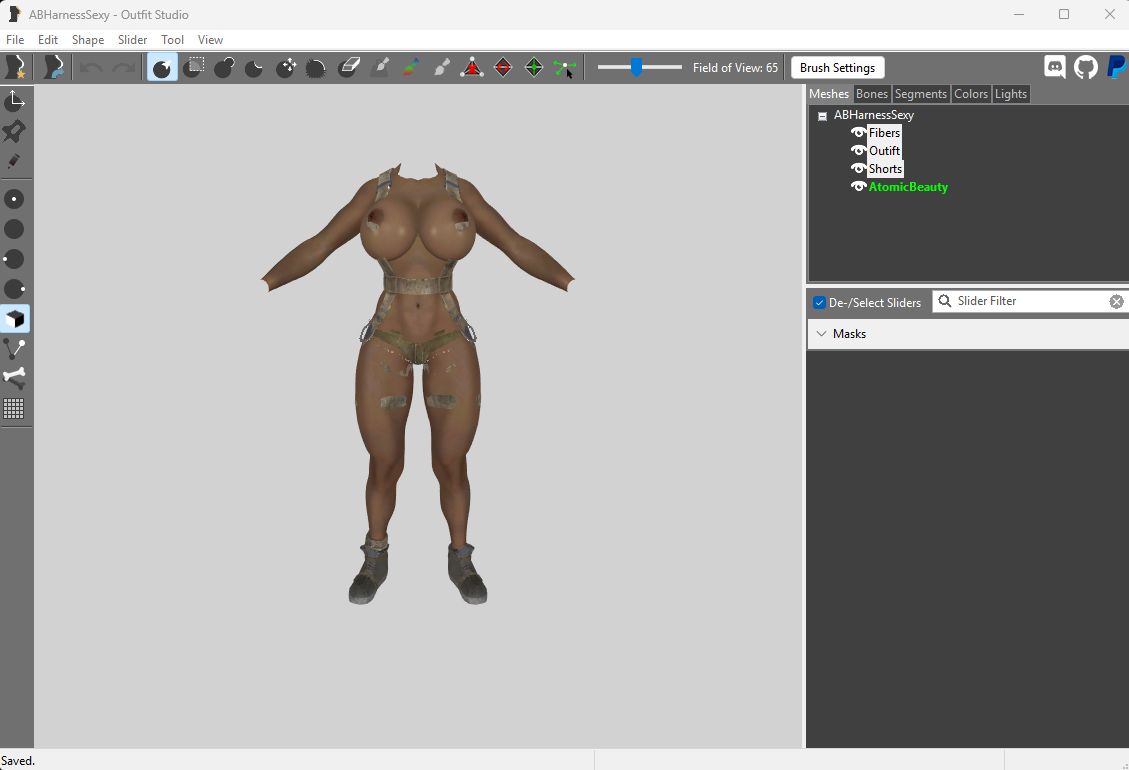Clear the Slider Filter with X button
This screenshot has width=1129, height=770.
pyautogui.click(x=1116, y=302)
